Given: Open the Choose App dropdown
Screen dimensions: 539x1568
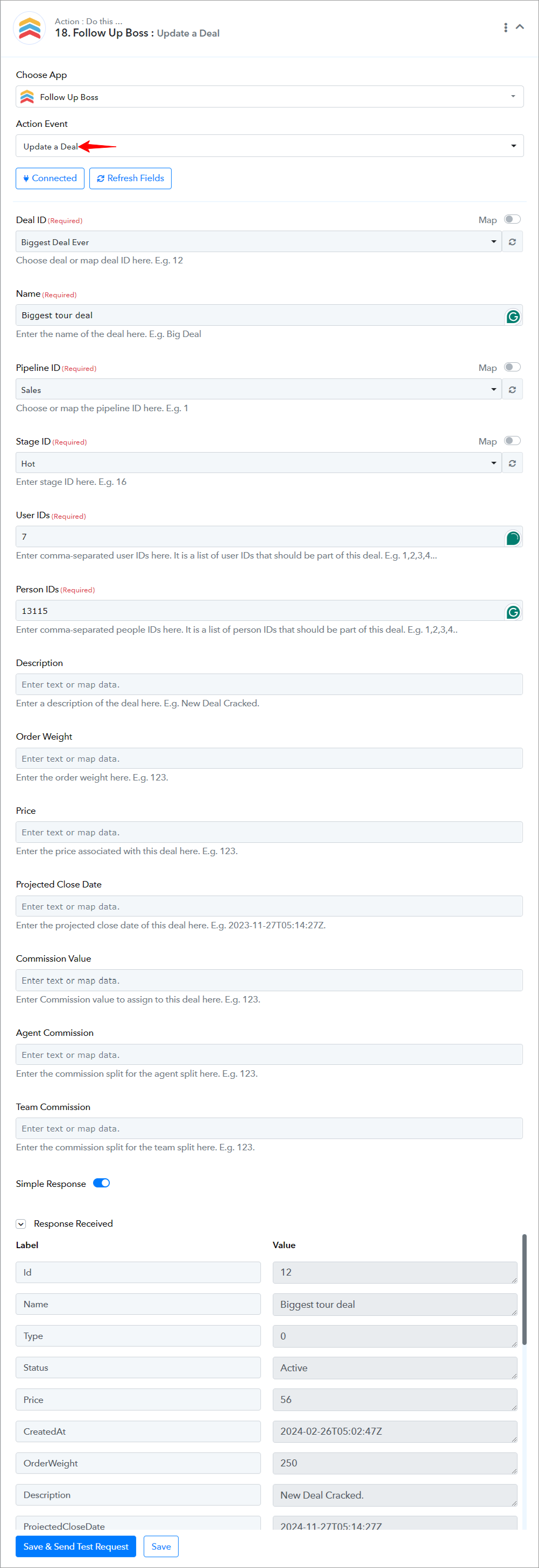Looking at the screenshot, I should (269, 97).
